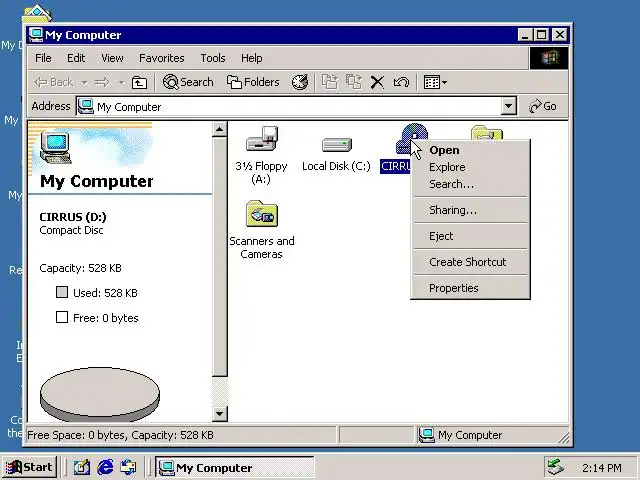Open the Tools menu
The image size is (640, 480).
213,58
